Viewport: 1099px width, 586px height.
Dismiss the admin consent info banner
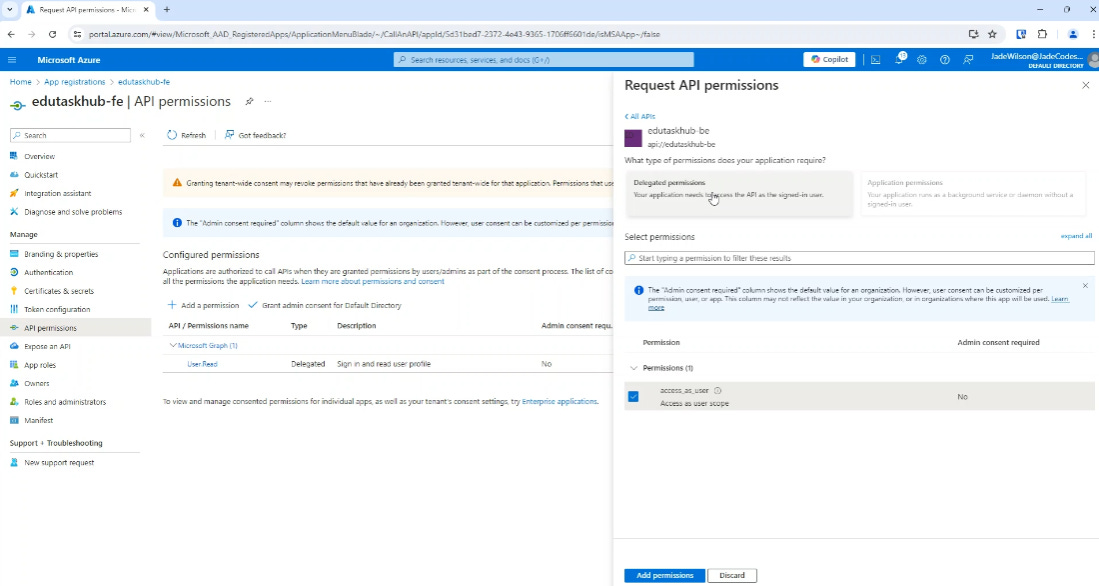[1085, 286]
